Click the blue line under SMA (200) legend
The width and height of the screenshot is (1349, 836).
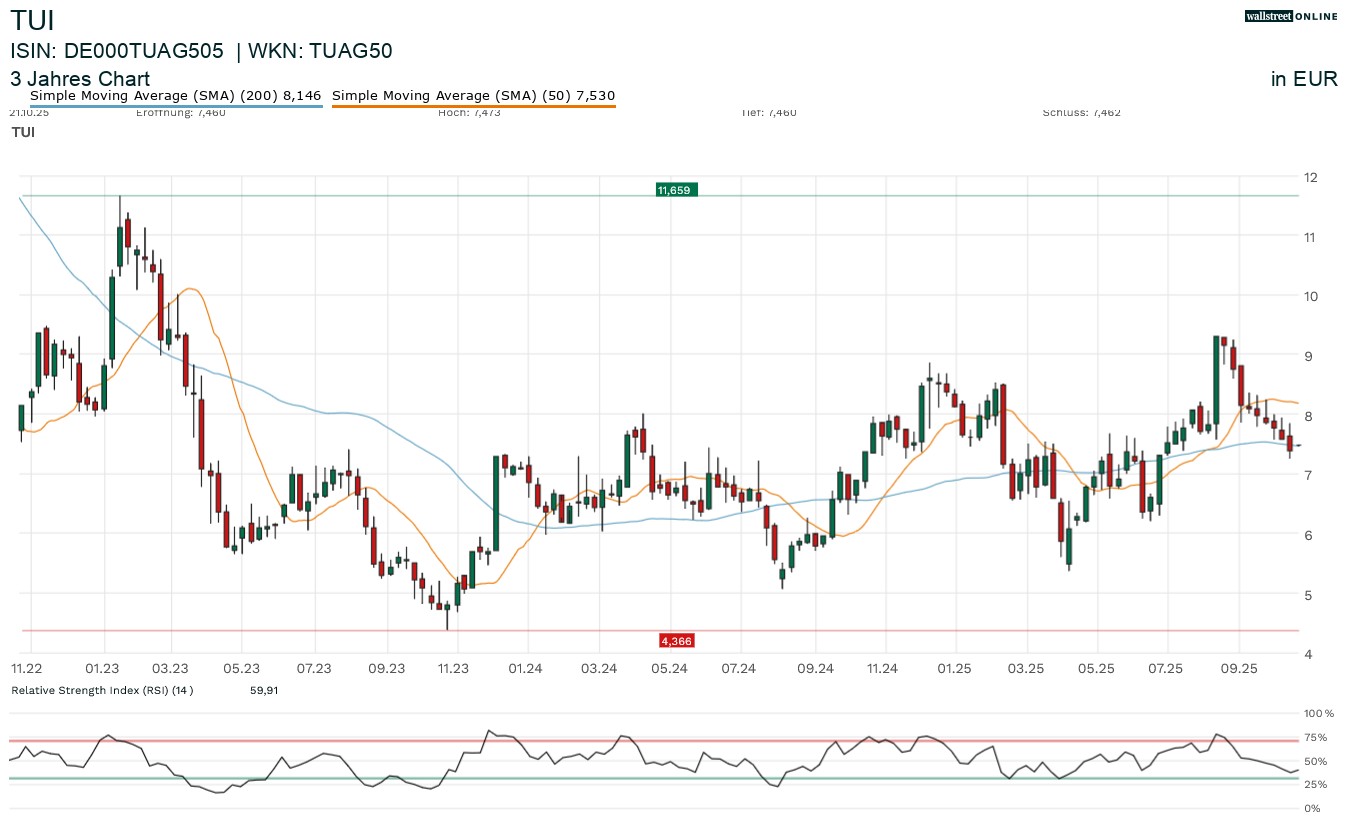(x=175, y=106)
